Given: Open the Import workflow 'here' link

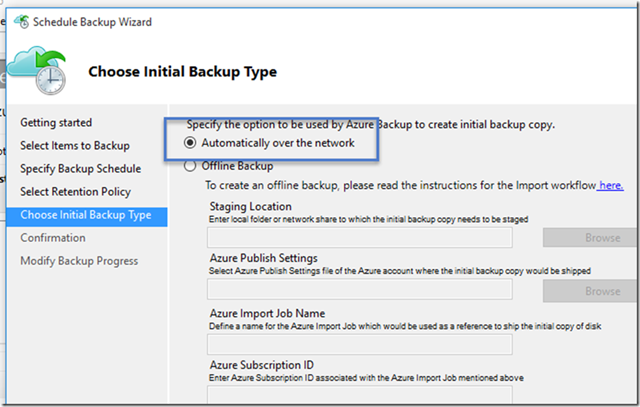Looking at the screenshot, I should (611, 185).
